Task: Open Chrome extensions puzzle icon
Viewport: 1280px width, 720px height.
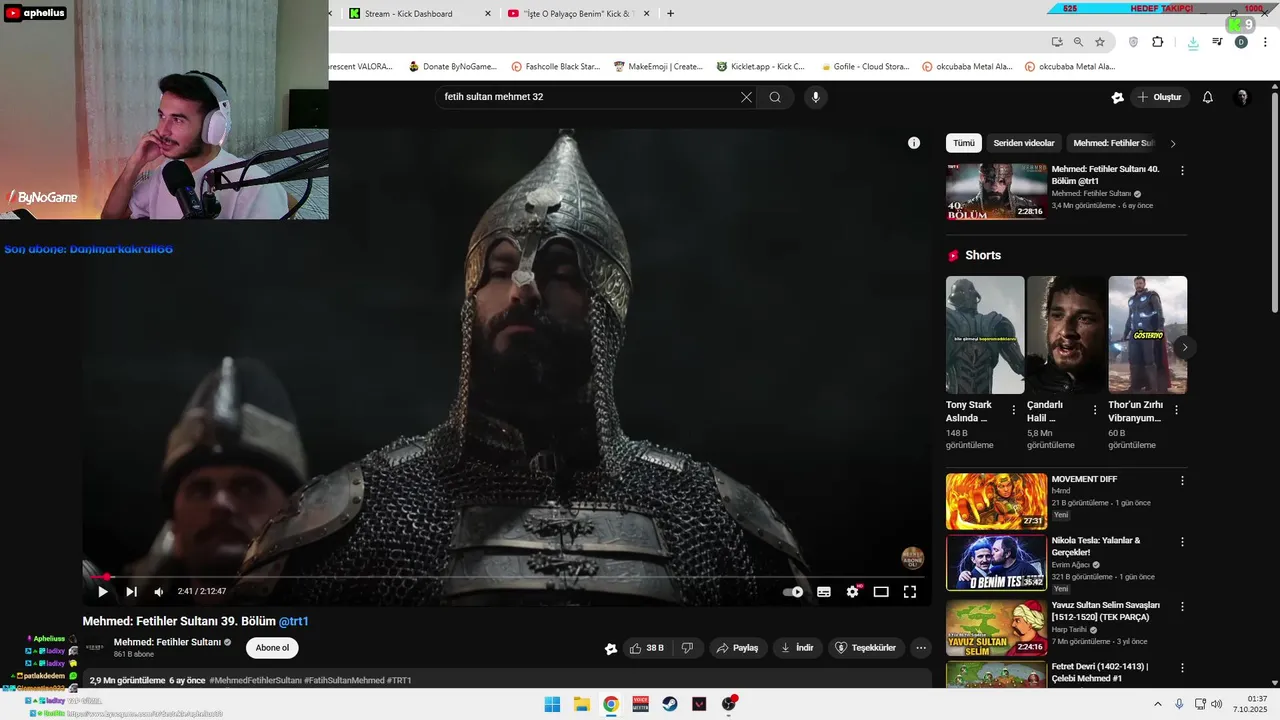Action: 1158,42
